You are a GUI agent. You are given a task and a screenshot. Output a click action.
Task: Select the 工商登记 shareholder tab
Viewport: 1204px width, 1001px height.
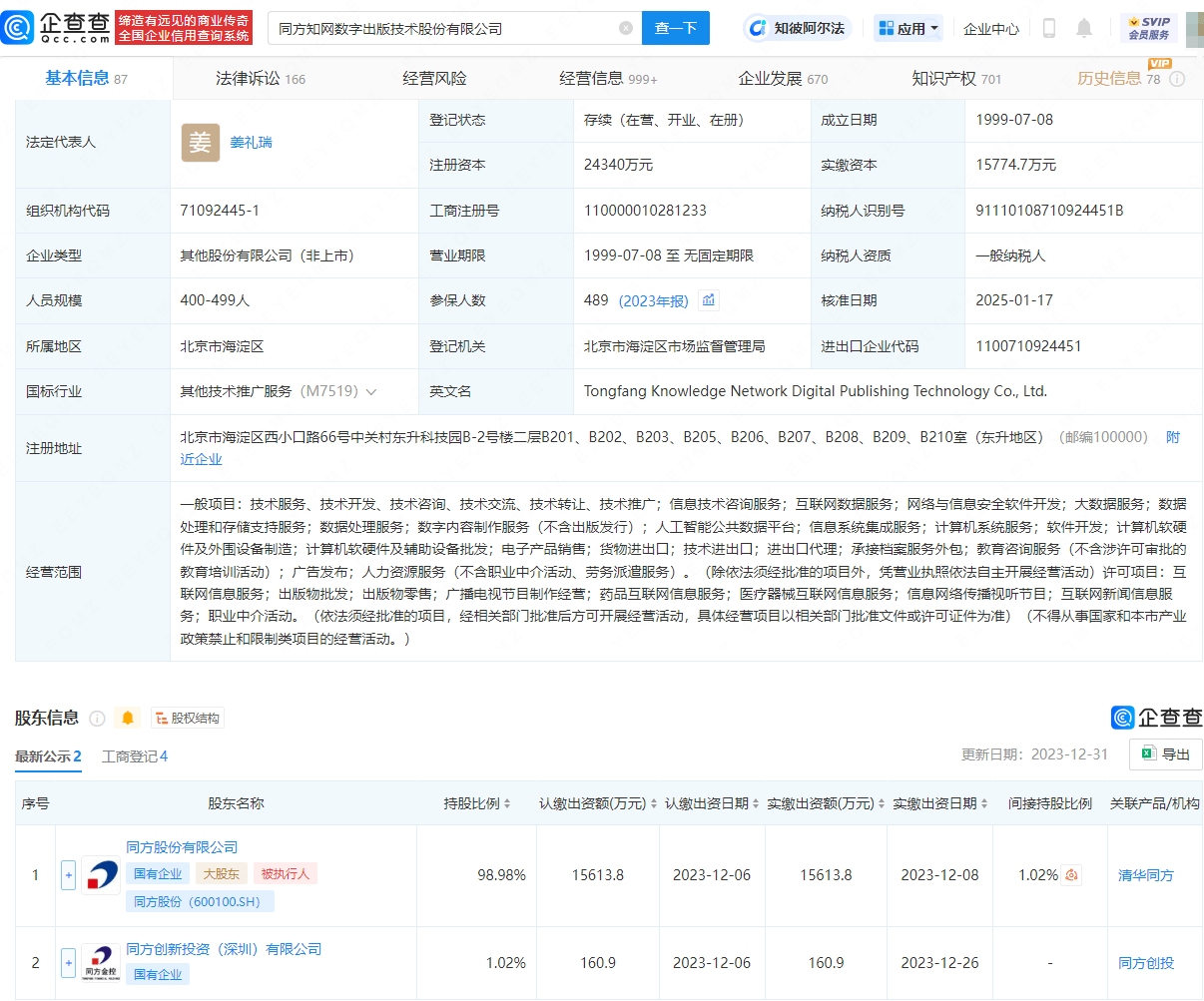[135, 756]
